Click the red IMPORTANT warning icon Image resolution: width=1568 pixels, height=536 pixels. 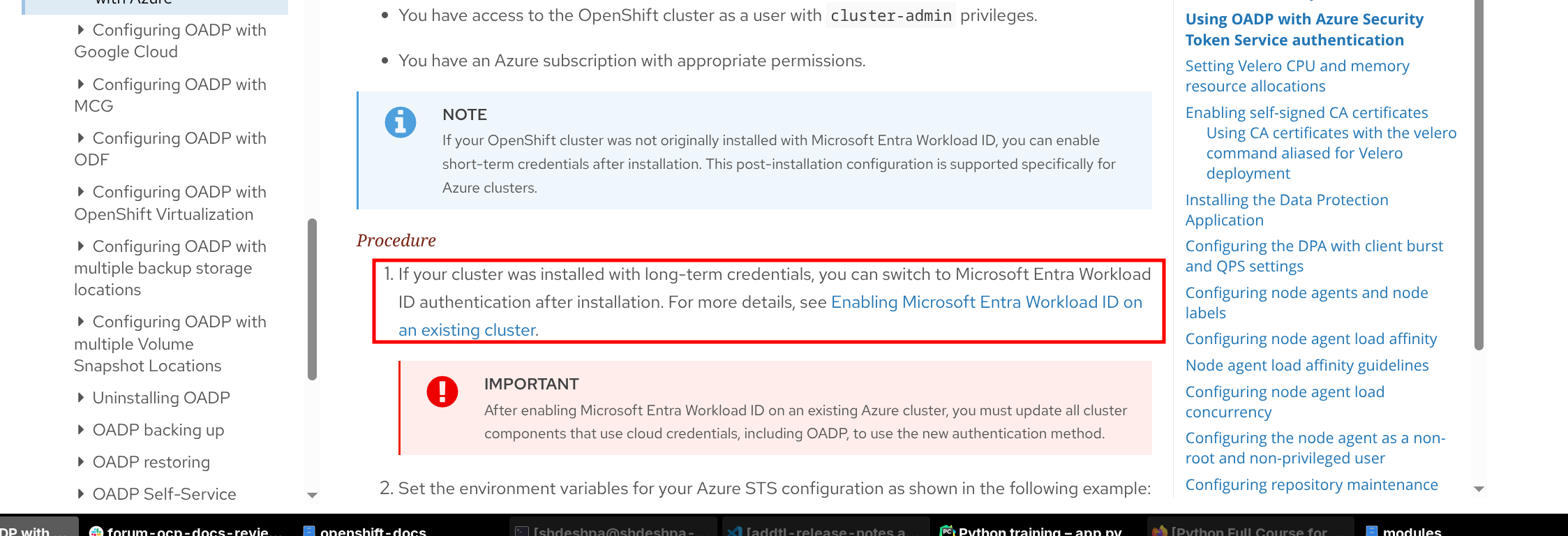442,391
